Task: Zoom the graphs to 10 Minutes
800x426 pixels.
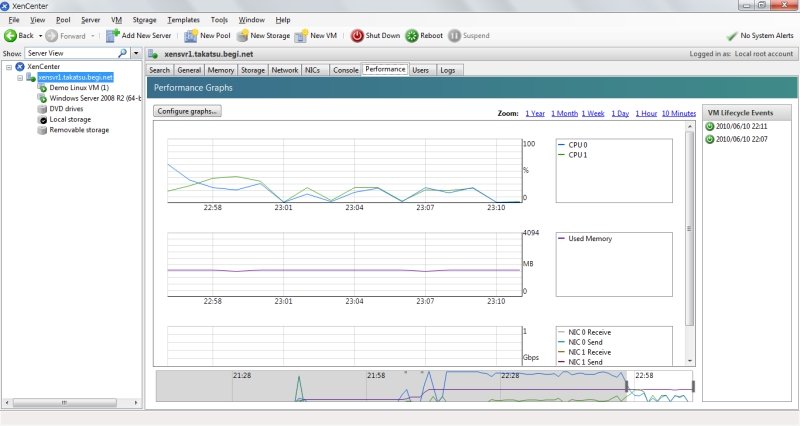Action: 679,113
